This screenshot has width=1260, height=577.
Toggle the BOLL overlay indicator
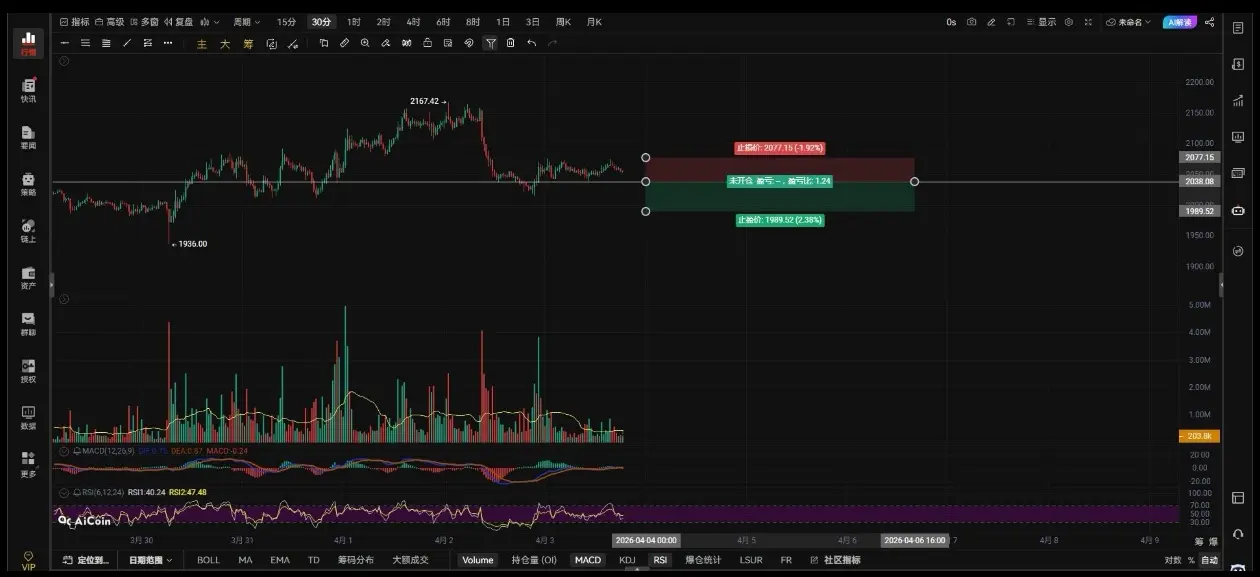coord(208,560)
